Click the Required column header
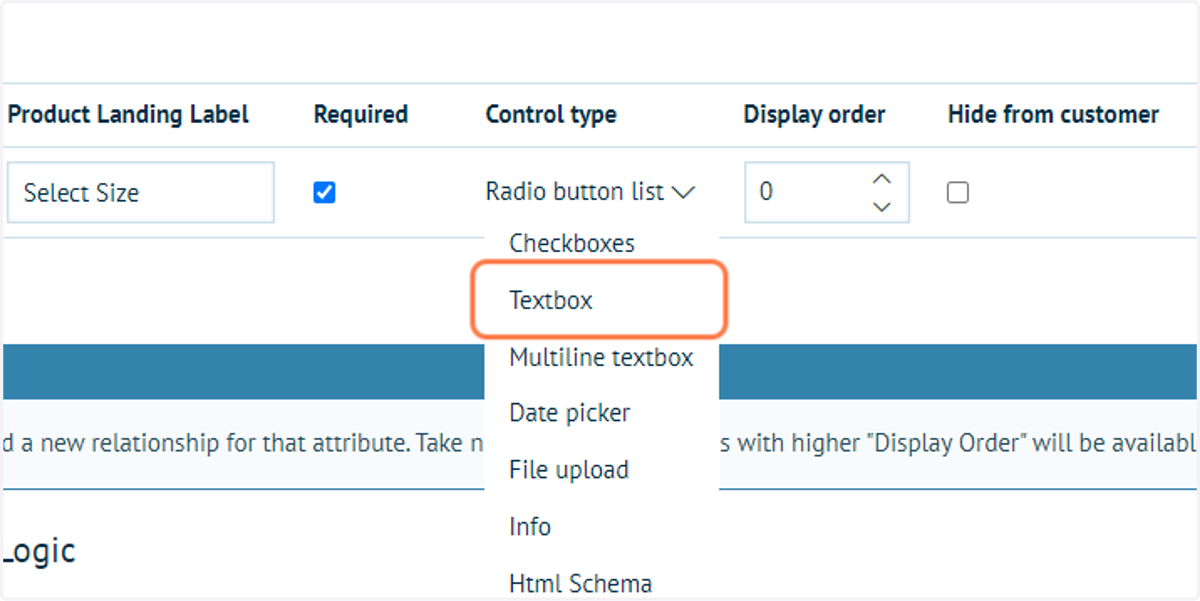Screen dimensions: 1200x601 [361, 115]
